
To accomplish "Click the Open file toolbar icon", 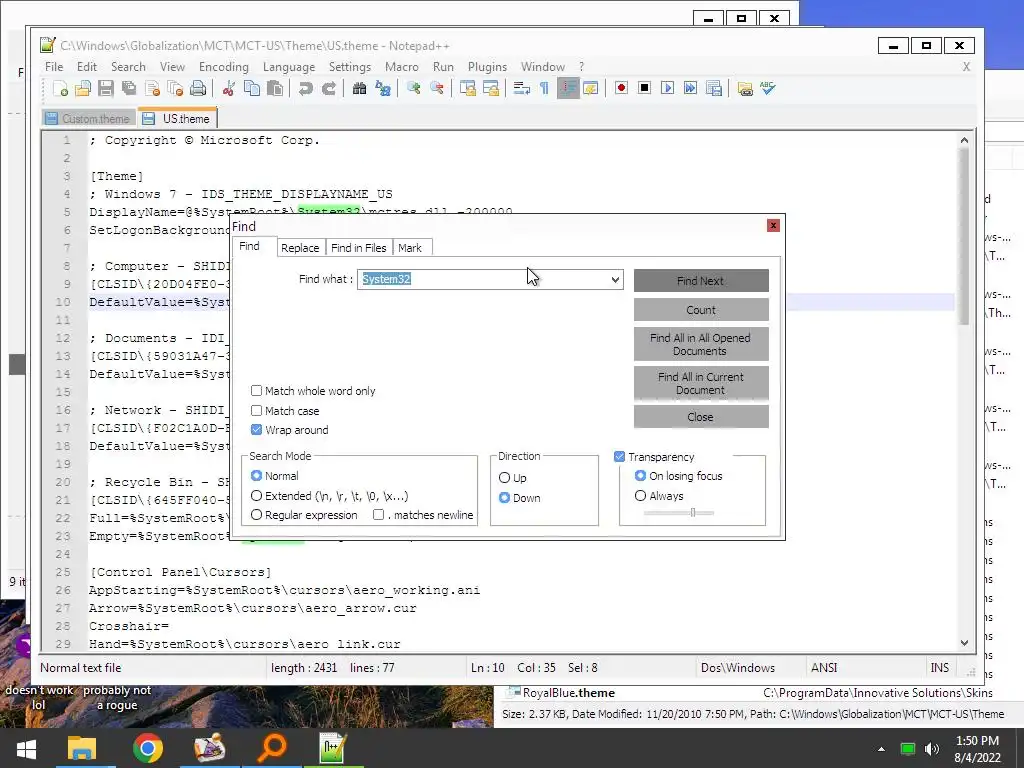I will (x=82, y=88).
